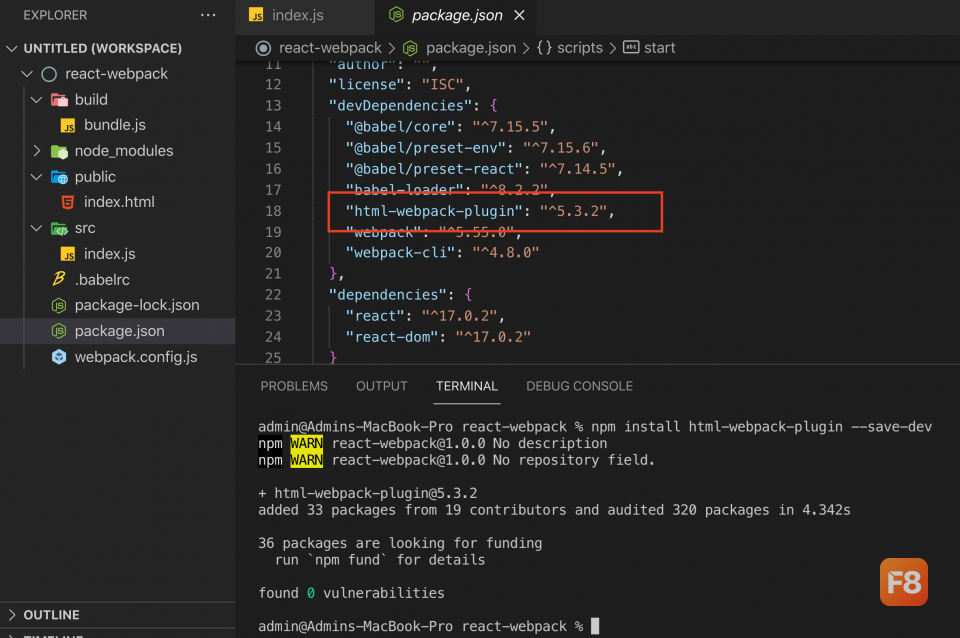Viewport: 960px width, 638px height.
Task: Click the F8 logo badge
Action: pos(904,582)
